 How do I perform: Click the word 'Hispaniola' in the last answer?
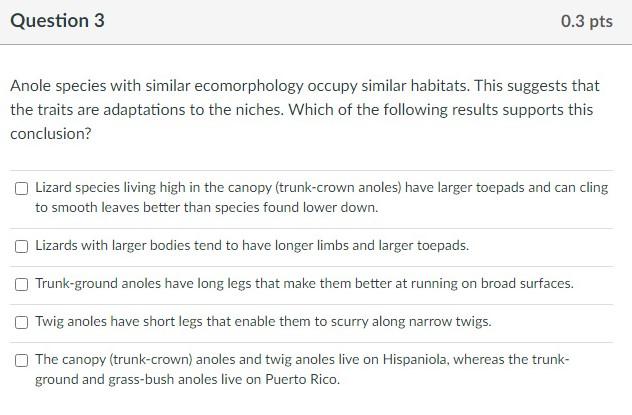pos(416,359)
